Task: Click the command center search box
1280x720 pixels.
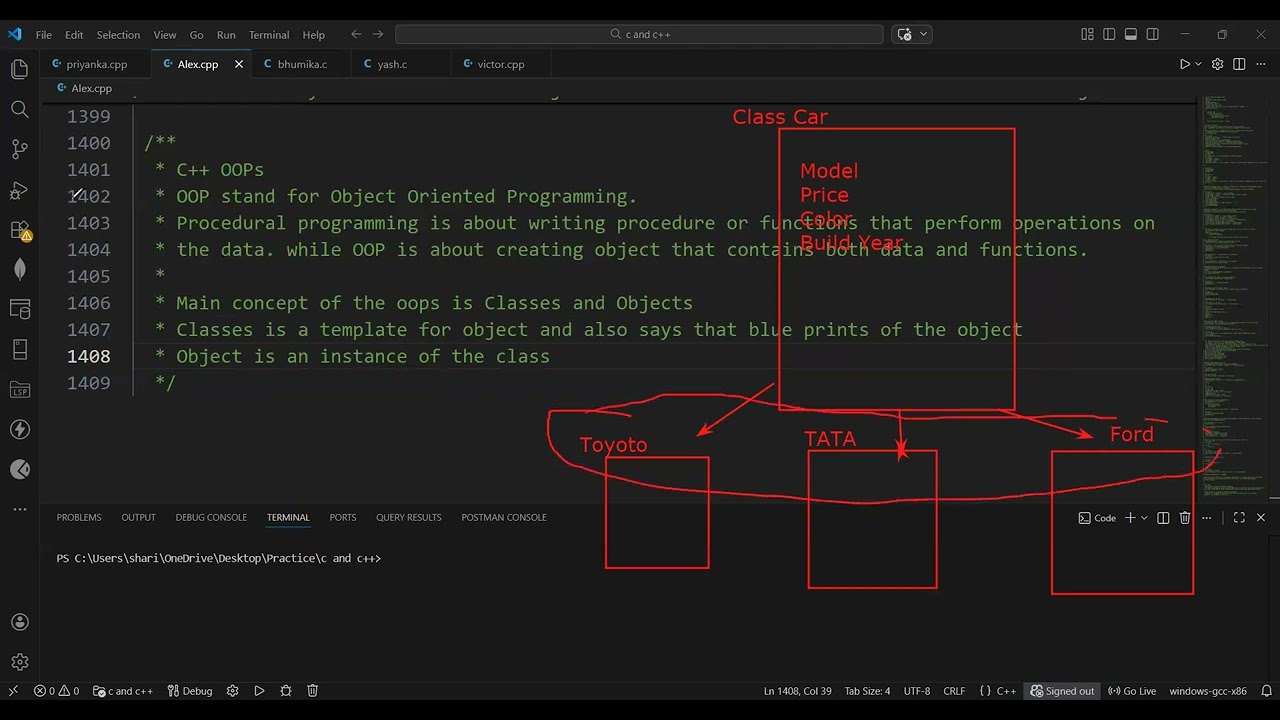Action: point(639,34)
